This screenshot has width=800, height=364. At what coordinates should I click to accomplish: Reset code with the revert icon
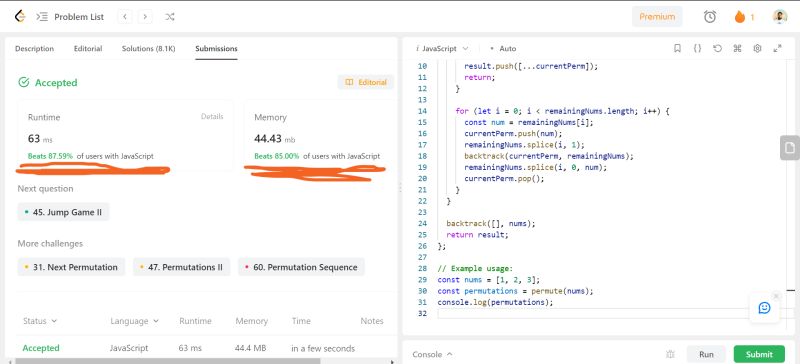click(717, 48)
